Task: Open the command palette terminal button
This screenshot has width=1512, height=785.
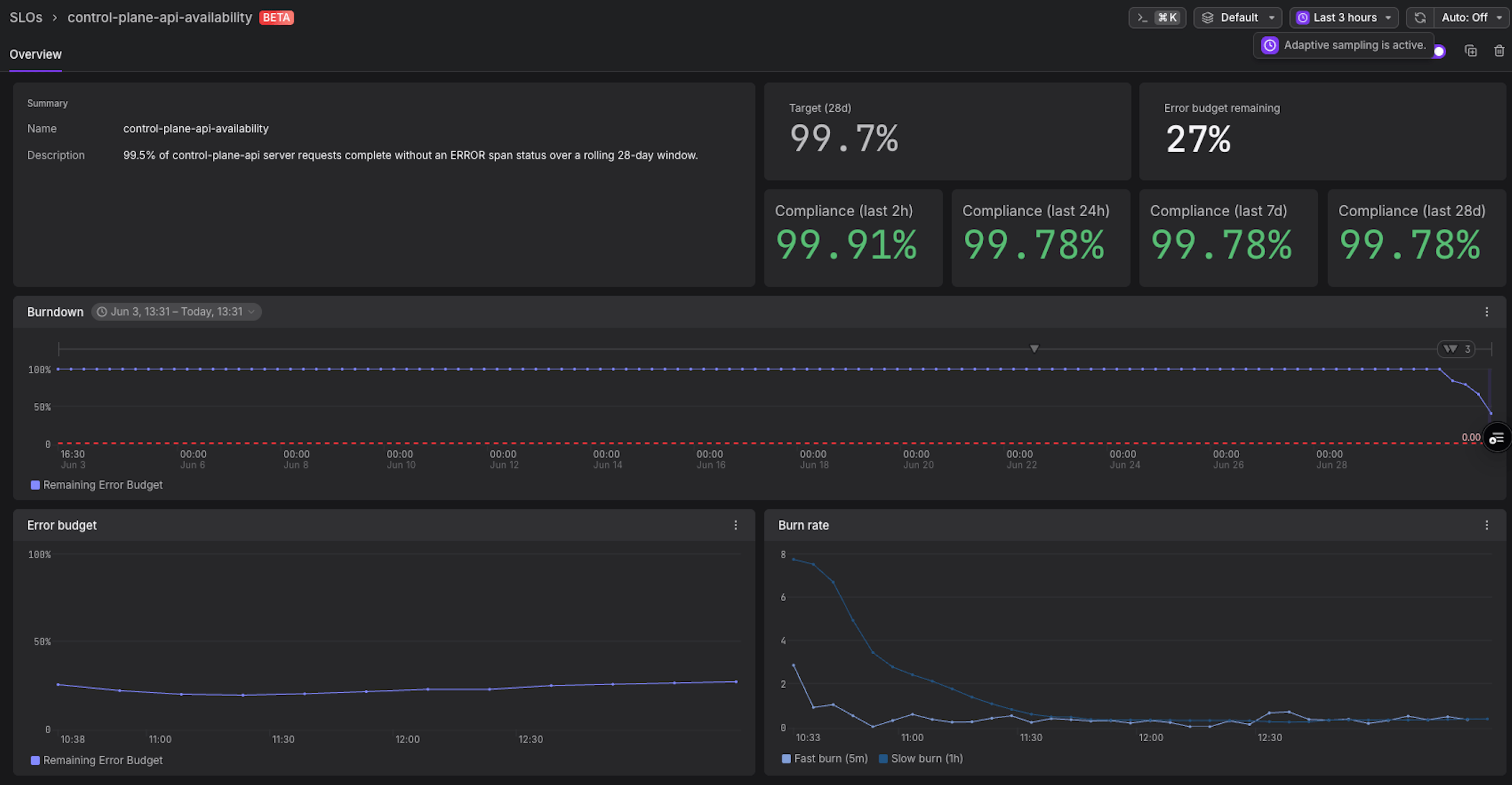Action: [x=1156, y=18]
